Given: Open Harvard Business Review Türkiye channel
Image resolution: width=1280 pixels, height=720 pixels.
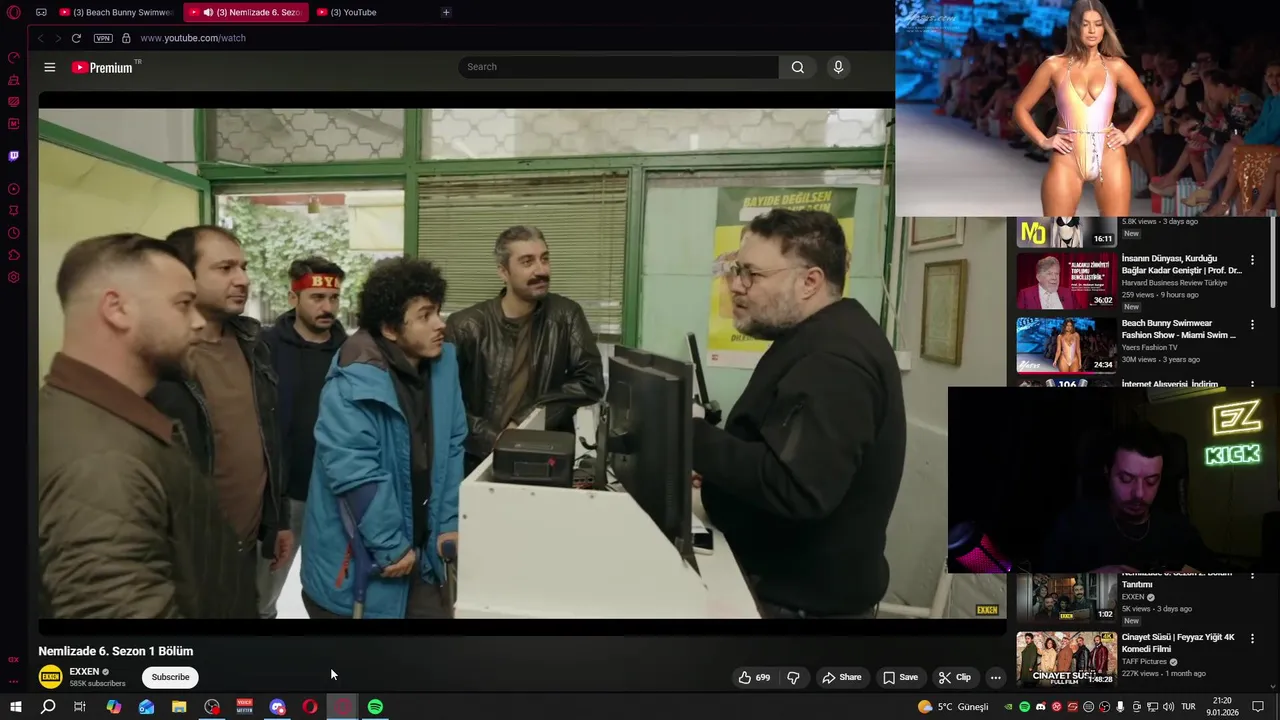Looking at the screenshot, I should coord(1174,283).
